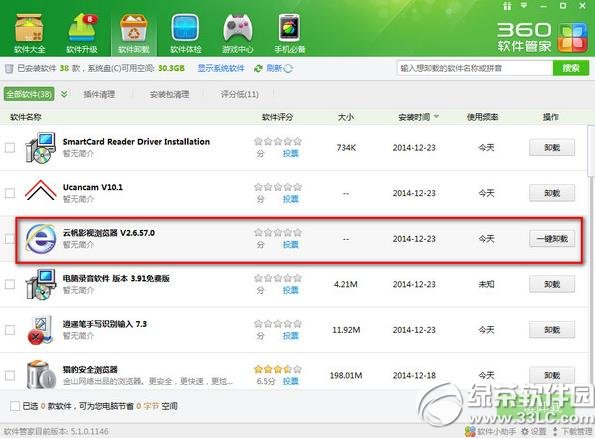Check the SmartCard Reader Driver Installation checkbox

10,148
